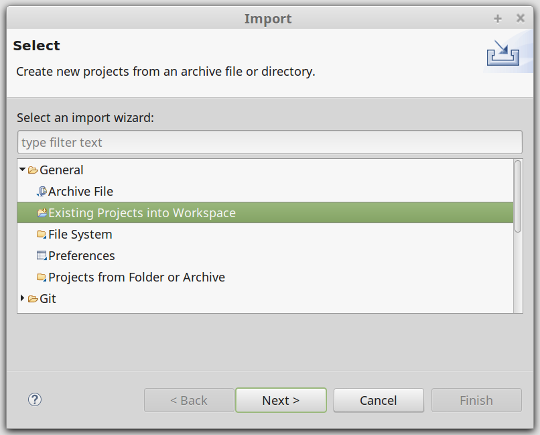Open help via the question mark icon
The width and height of the screenshot is (540, 435).
pyautogui.click(x=35, y=400)
